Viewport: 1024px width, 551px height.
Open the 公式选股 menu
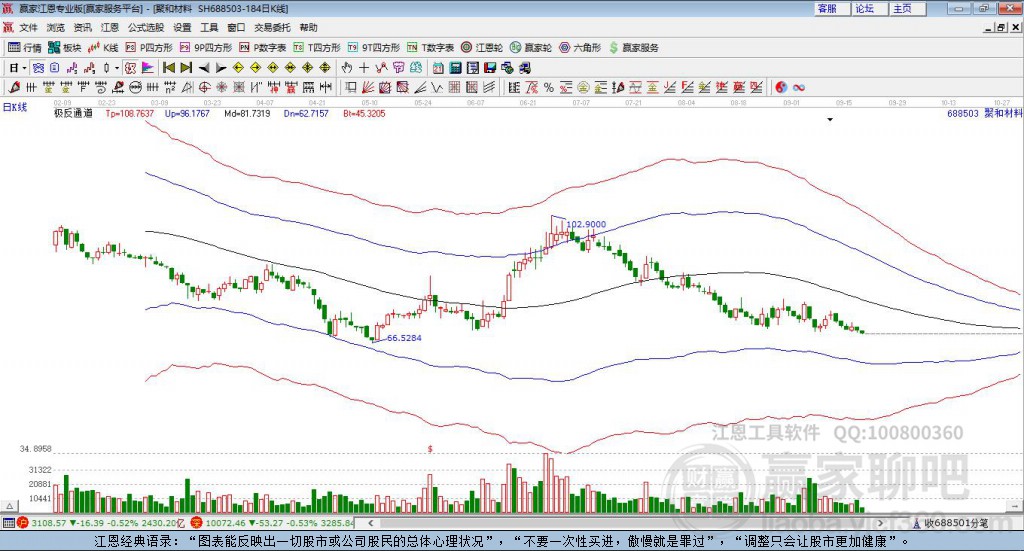146,27
